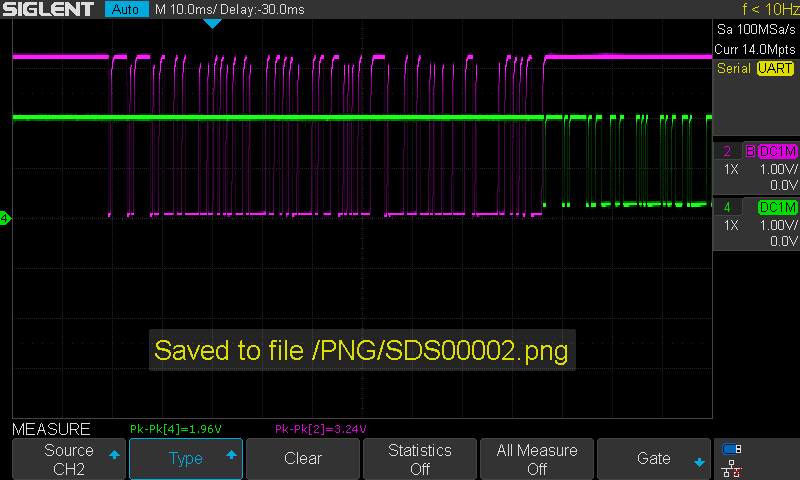Toggle All Measure Off softkey
This screenshot has height=480, width=800.
click(x=537, y=459)
